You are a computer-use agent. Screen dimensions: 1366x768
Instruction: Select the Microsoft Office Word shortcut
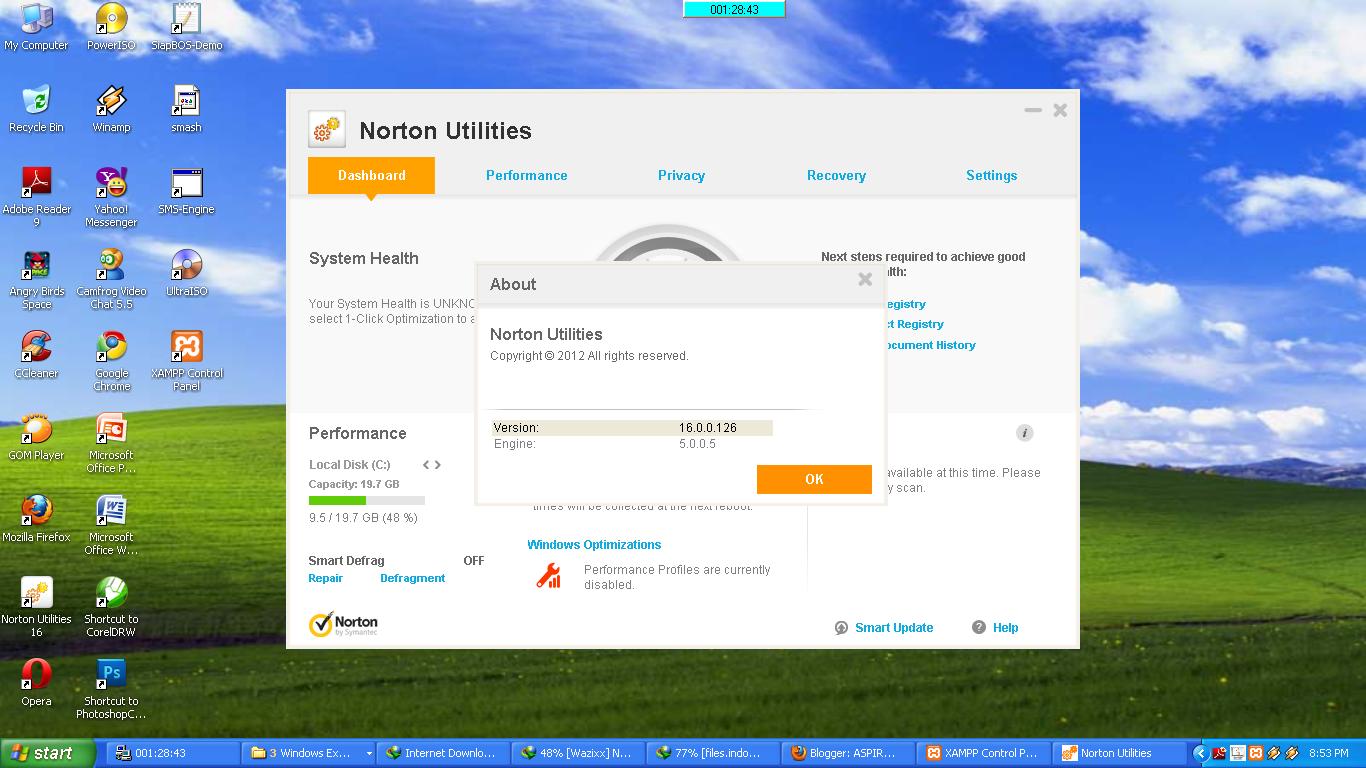point(111,525)
